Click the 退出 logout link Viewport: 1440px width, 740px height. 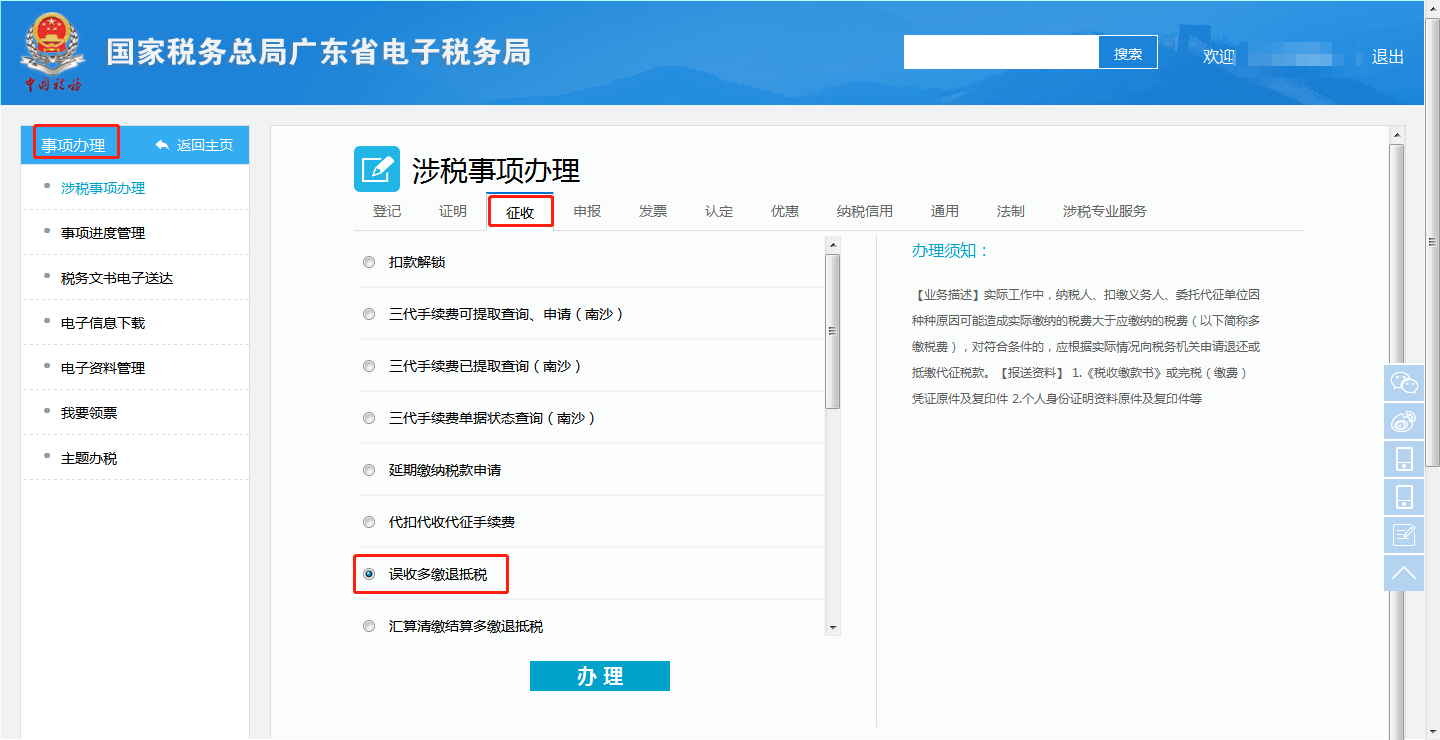tap(1387, 57)
